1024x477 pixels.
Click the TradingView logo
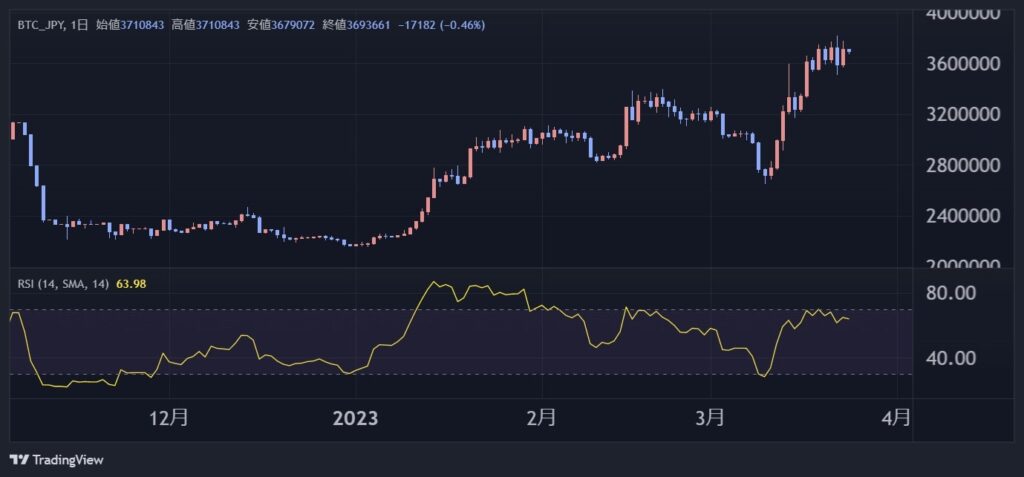click(x=57, y=460)
